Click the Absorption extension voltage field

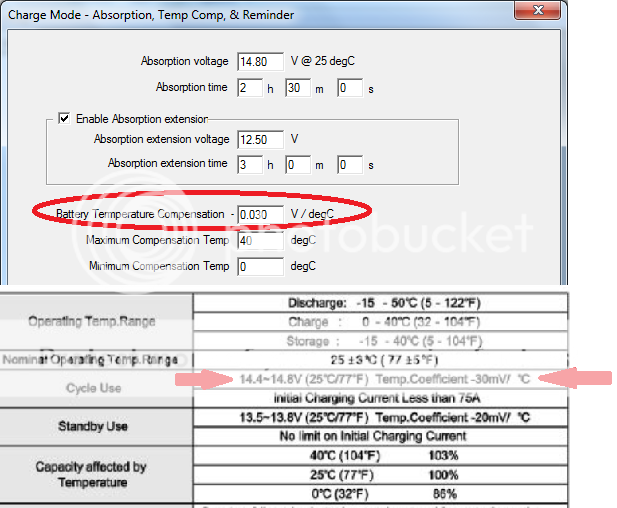click(260, 139)
